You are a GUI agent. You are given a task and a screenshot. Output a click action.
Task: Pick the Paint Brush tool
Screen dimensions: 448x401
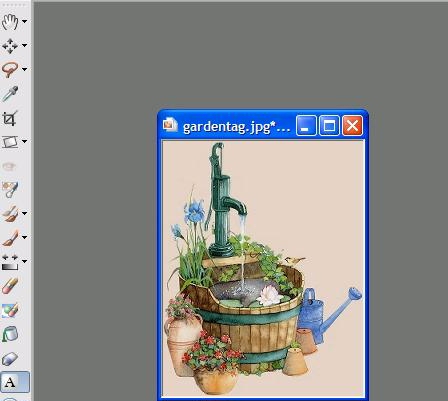coord(10,238)
